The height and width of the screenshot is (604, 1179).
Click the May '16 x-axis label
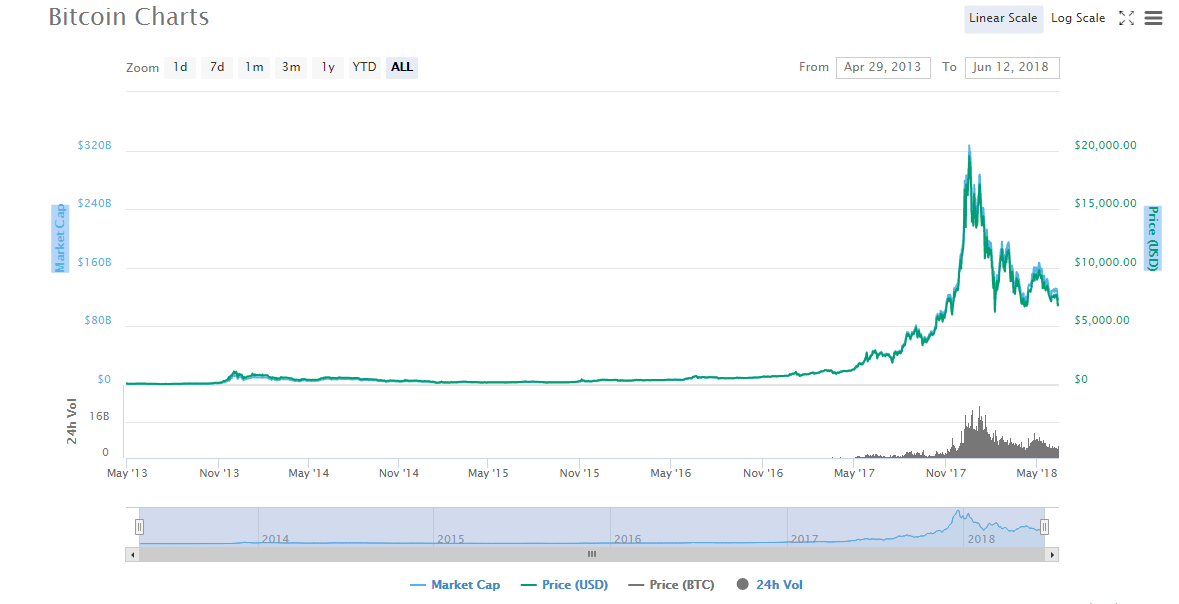(671, 473)
